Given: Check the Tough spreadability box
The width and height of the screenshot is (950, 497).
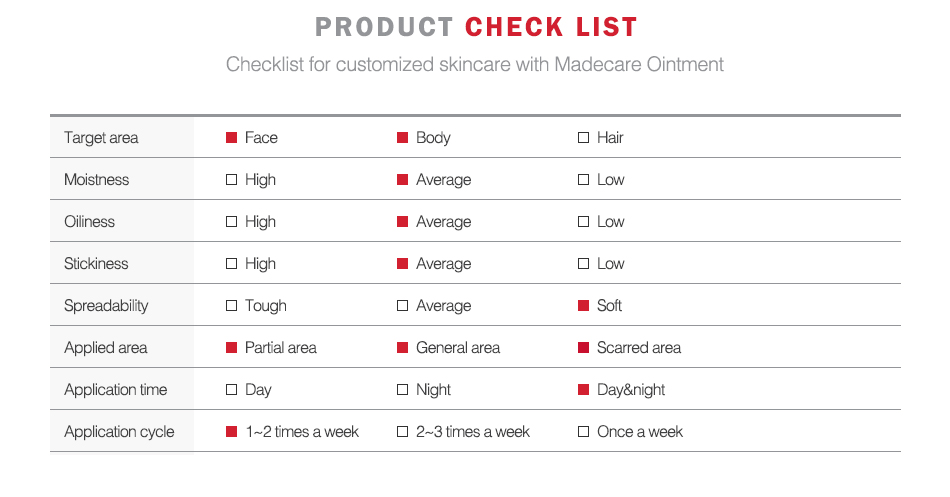Looking at the screenshot, I should (231, 306).
